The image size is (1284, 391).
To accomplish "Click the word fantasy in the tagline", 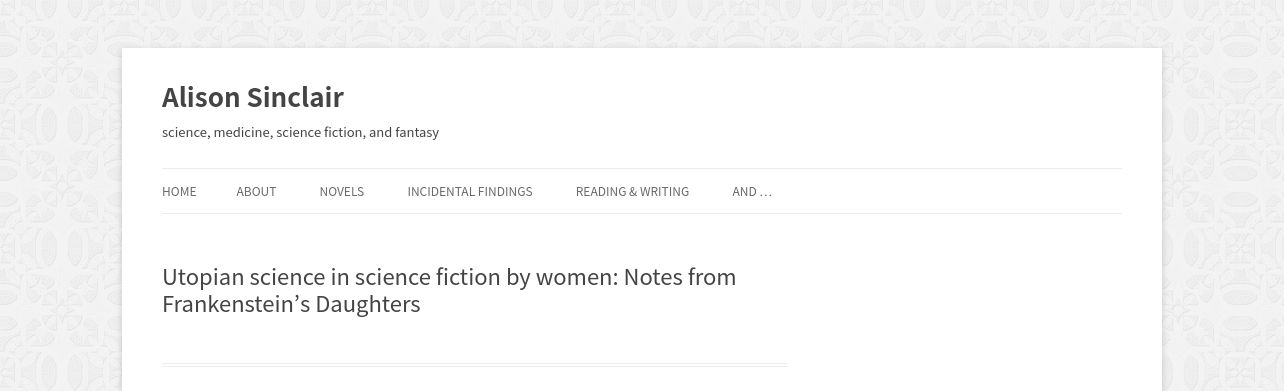I will point(417,132).
